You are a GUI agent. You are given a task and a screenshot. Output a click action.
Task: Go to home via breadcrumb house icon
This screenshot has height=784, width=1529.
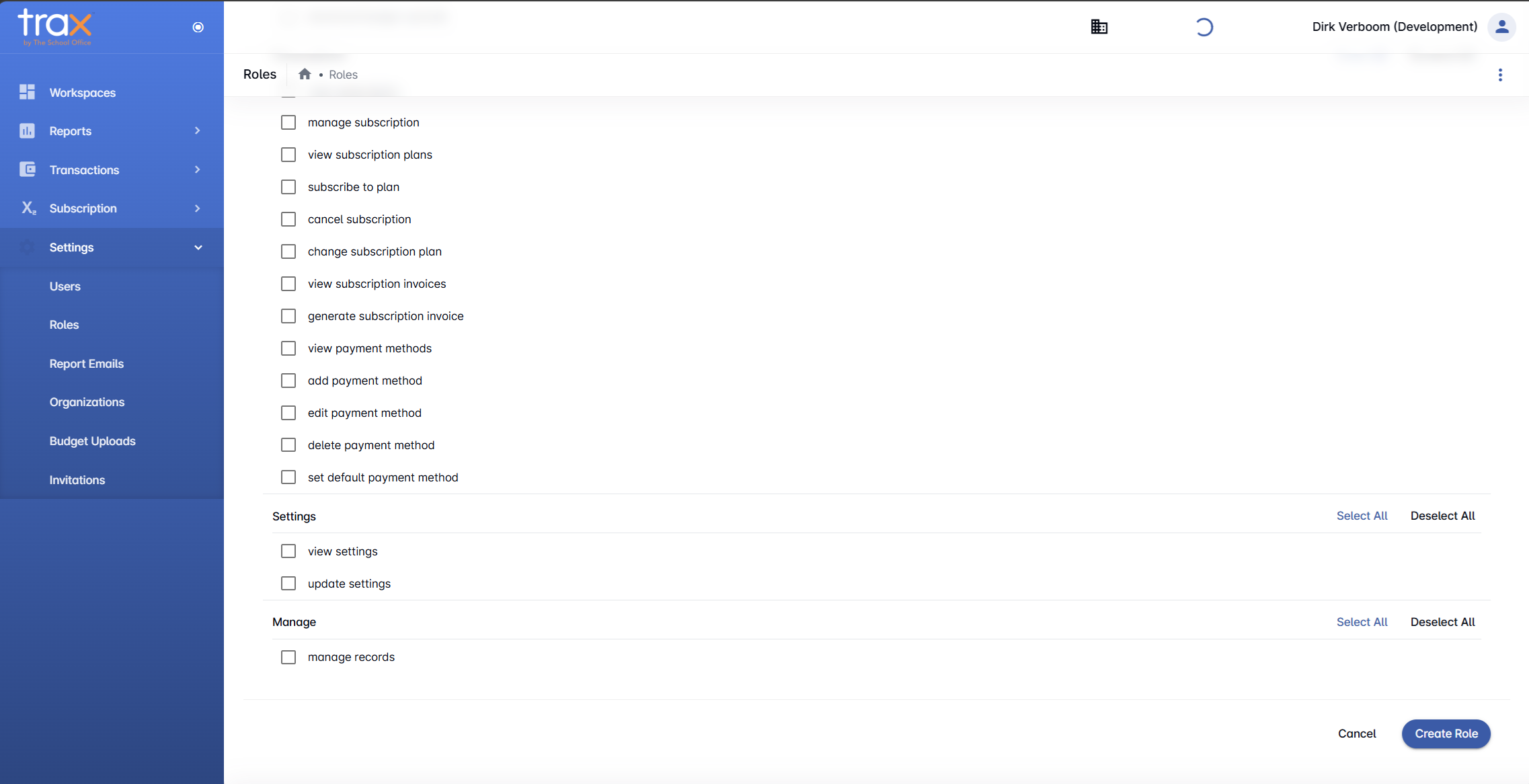pyautogui.click(x=305, y=74)
